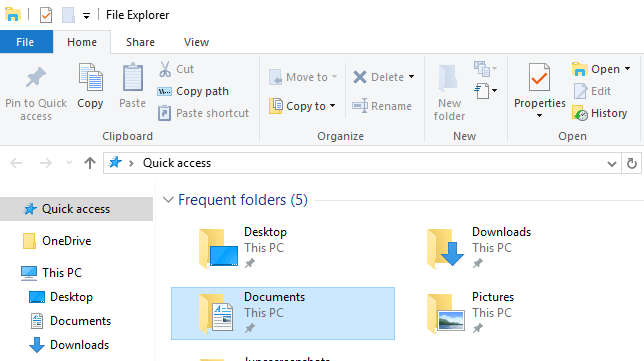Screen dimensions: 644x361
Task: Open the File tab
Action: [25, 42]
